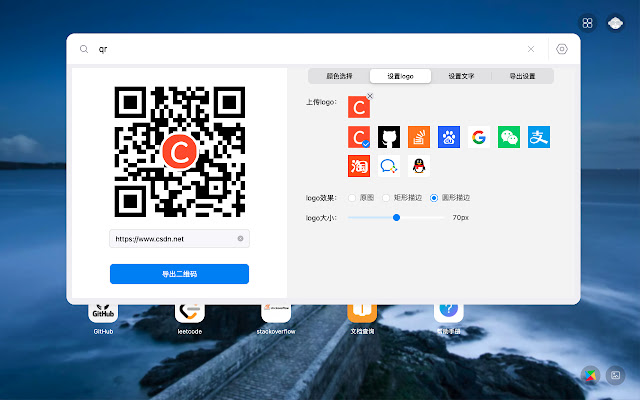Select the CSDN preset logo
This screenshot has width=640, height=400.
[359, 137]
